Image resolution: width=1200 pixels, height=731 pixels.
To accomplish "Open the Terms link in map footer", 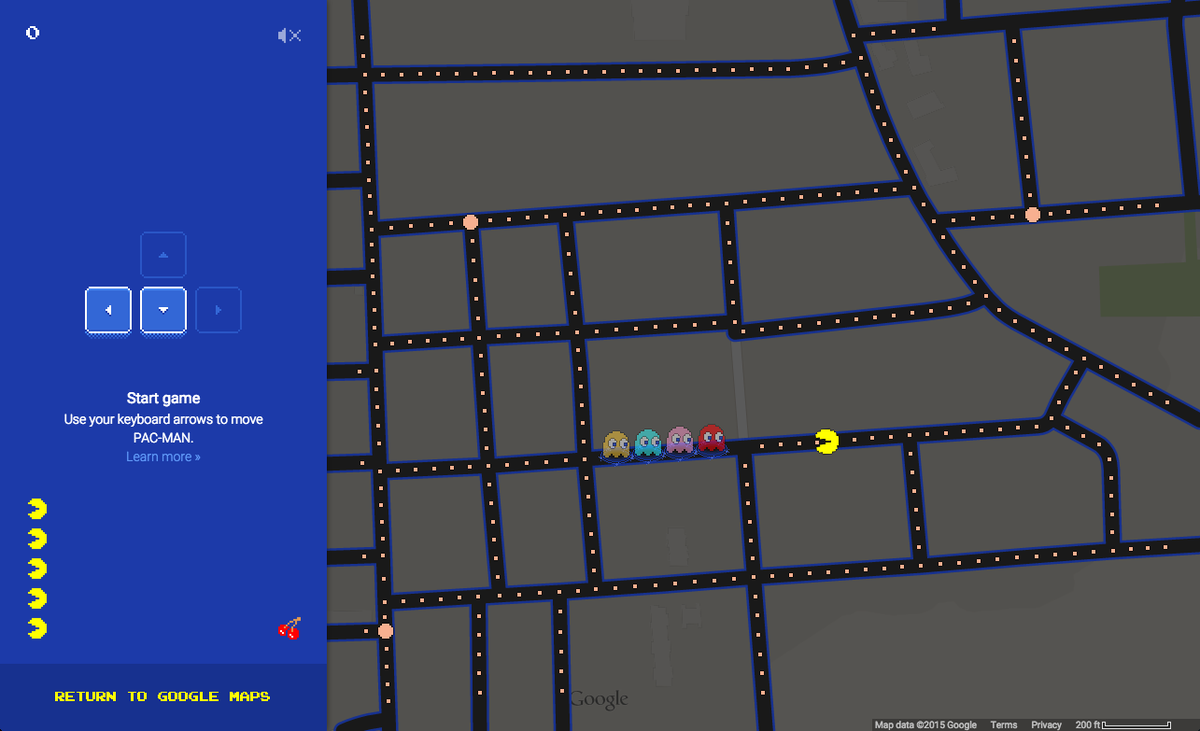I will coord(1004,725).
